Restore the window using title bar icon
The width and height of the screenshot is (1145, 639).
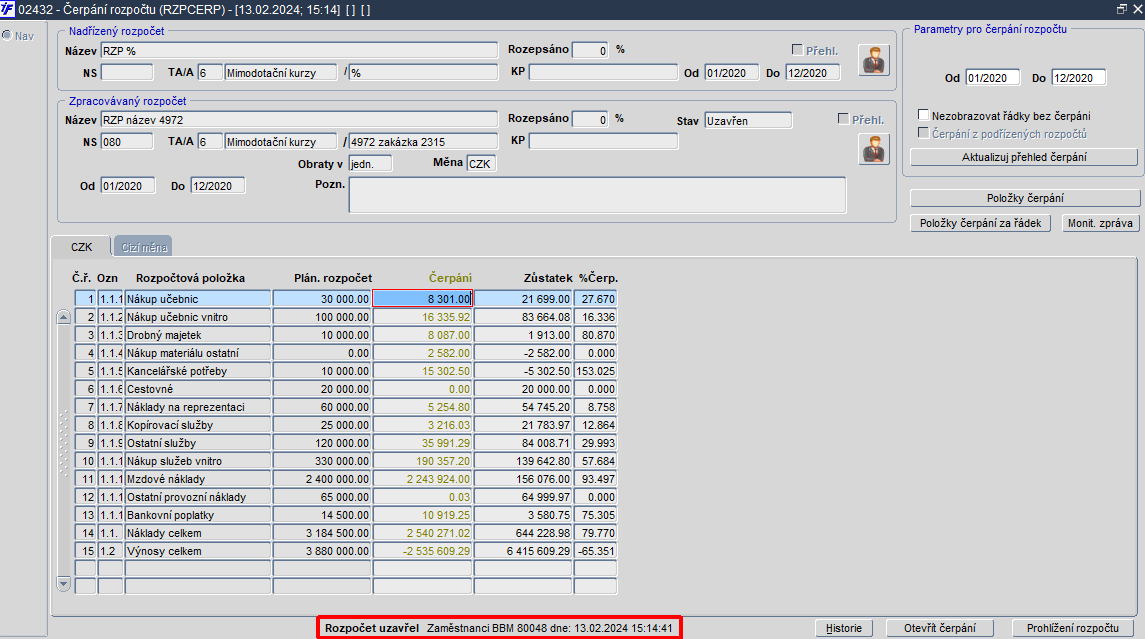1122,9
